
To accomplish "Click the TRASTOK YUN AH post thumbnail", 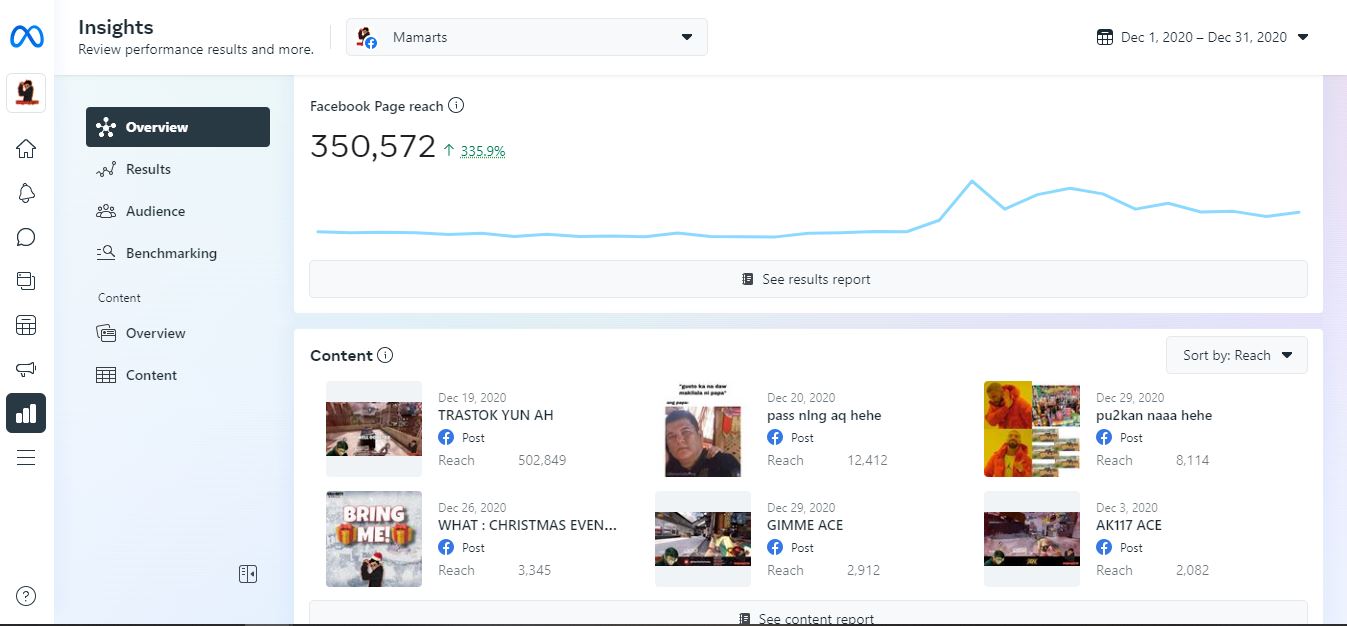I will [x=374, y=429].
